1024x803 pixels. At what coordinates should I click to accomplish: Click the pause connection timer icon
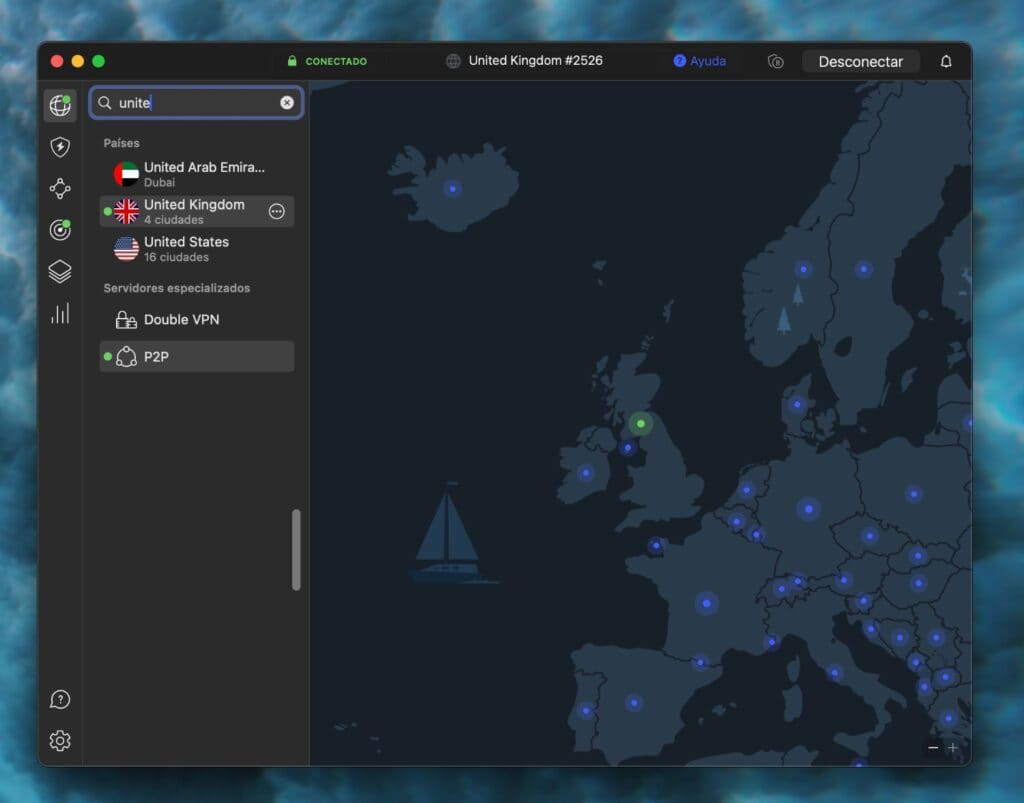[x=776, y=61]
